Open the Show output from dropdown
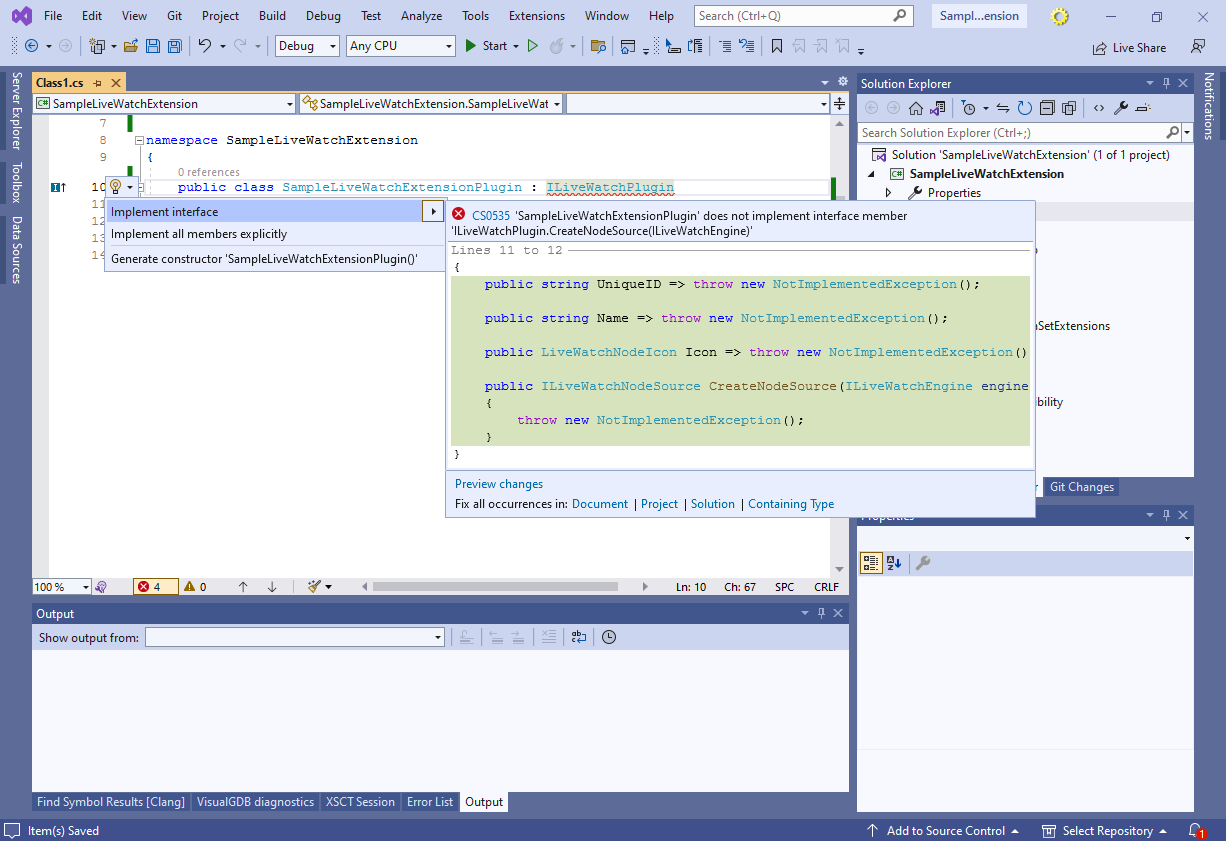 pyautogui.click(x=295, y=637)
